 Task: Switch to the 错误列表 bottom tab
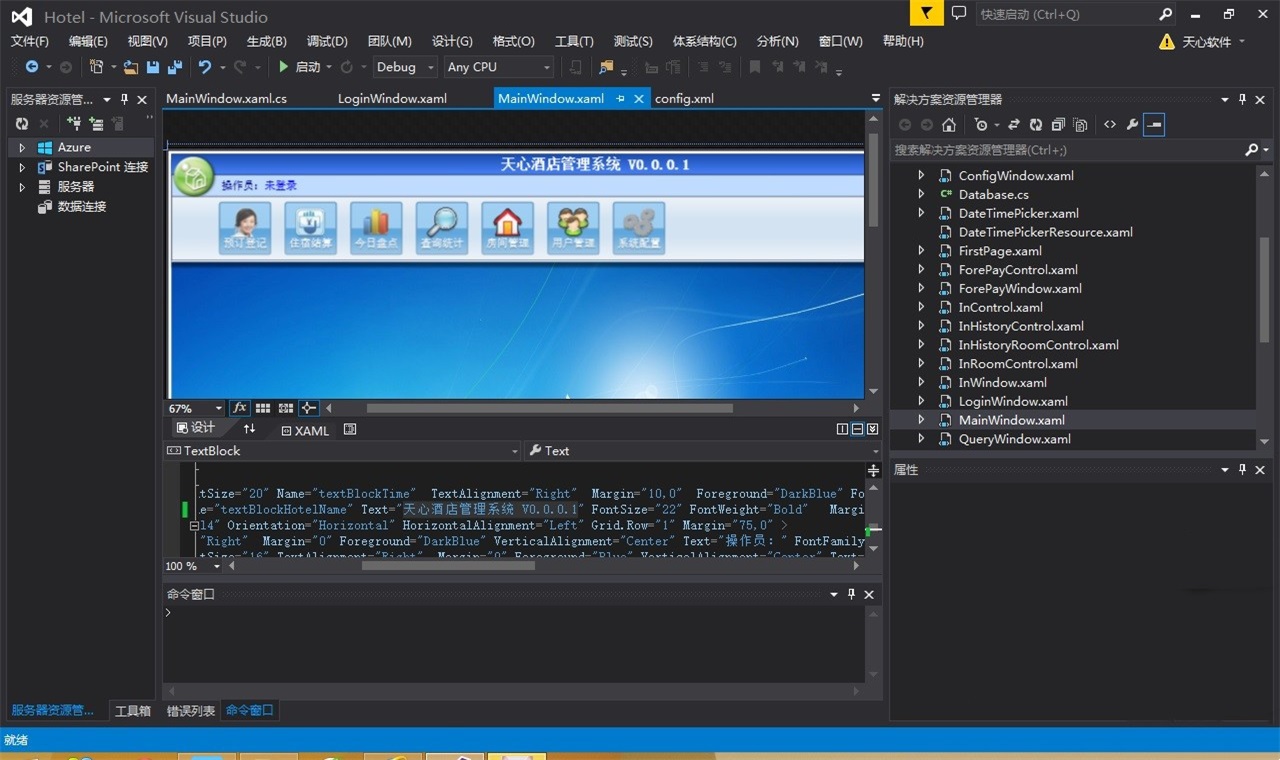tap(190, 711)
